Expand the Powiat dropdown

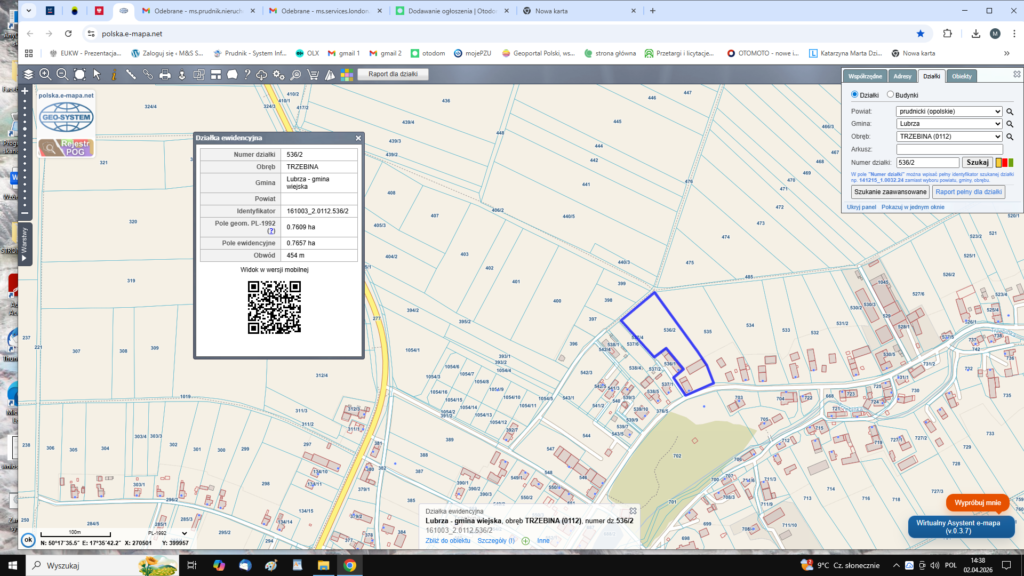point(949,111)
